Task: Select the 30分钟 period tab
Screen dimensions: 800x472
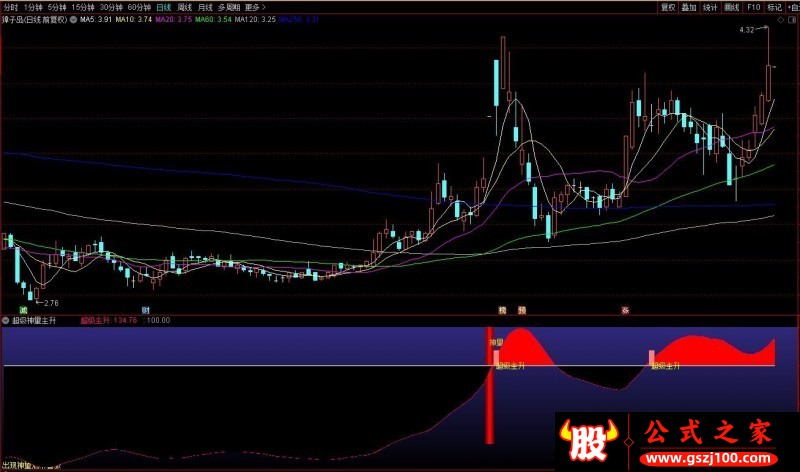Action: (x=111, y=7)
